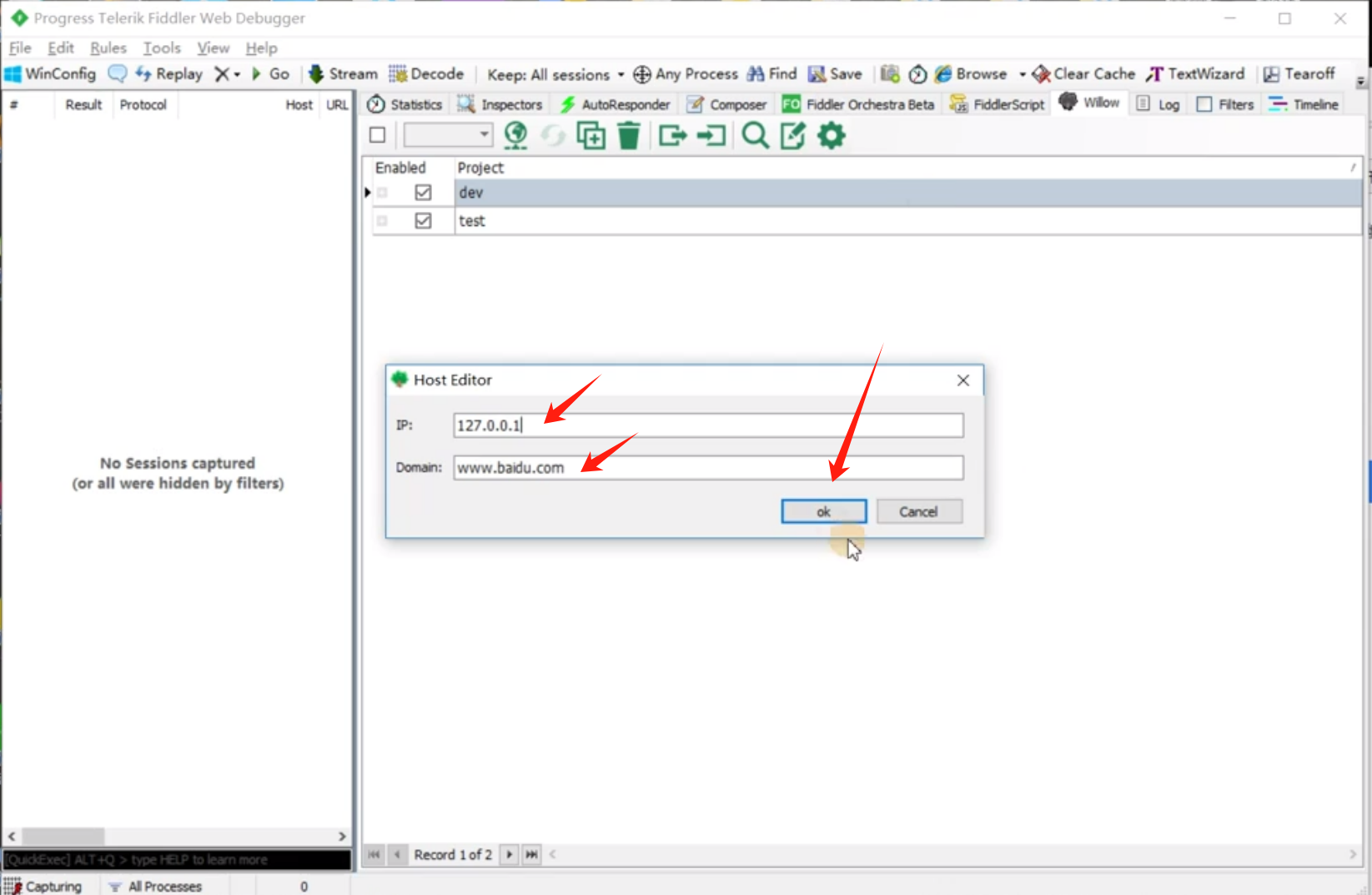Image resolution: width=1372 pixels, height=895 pixels.
Task: Switch to the Composer tab
Action: point(726,104)
